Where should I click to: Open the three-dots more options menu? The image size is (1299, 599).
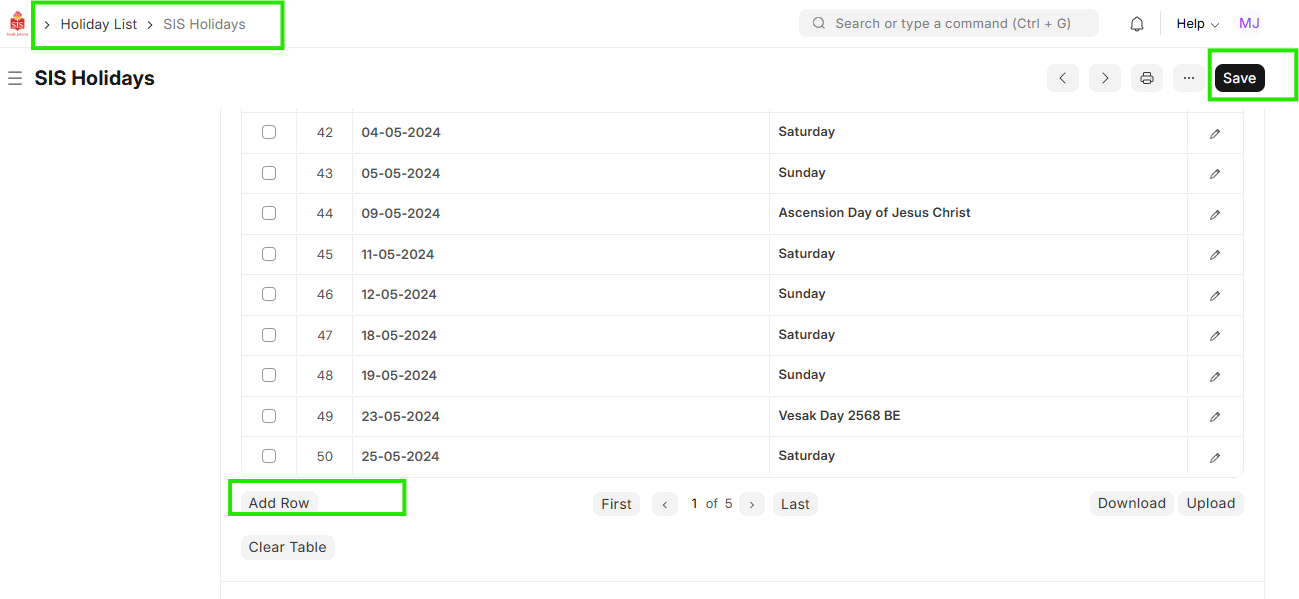pos(1188,78)
